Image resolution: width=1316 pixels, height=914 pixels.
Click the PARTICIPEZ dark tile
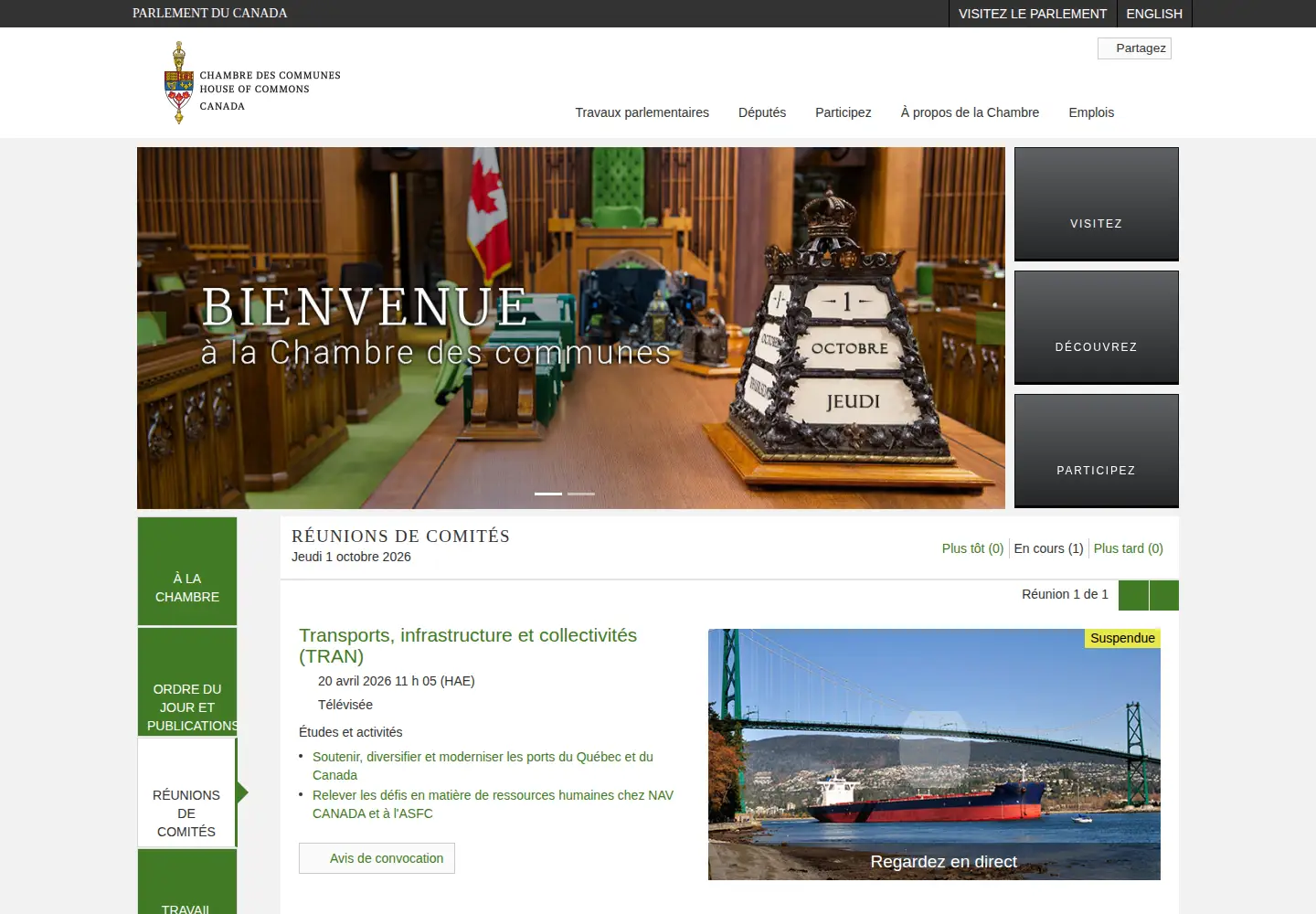1097,451
